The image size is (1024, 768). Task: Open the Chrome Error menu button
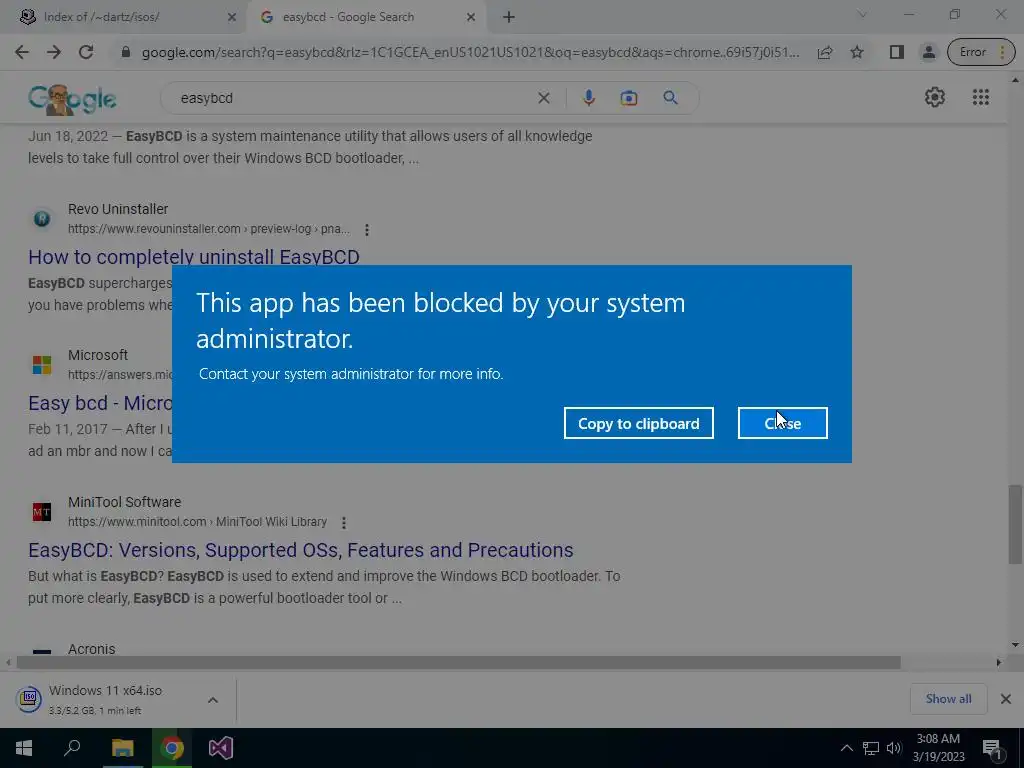pos(981,52)
